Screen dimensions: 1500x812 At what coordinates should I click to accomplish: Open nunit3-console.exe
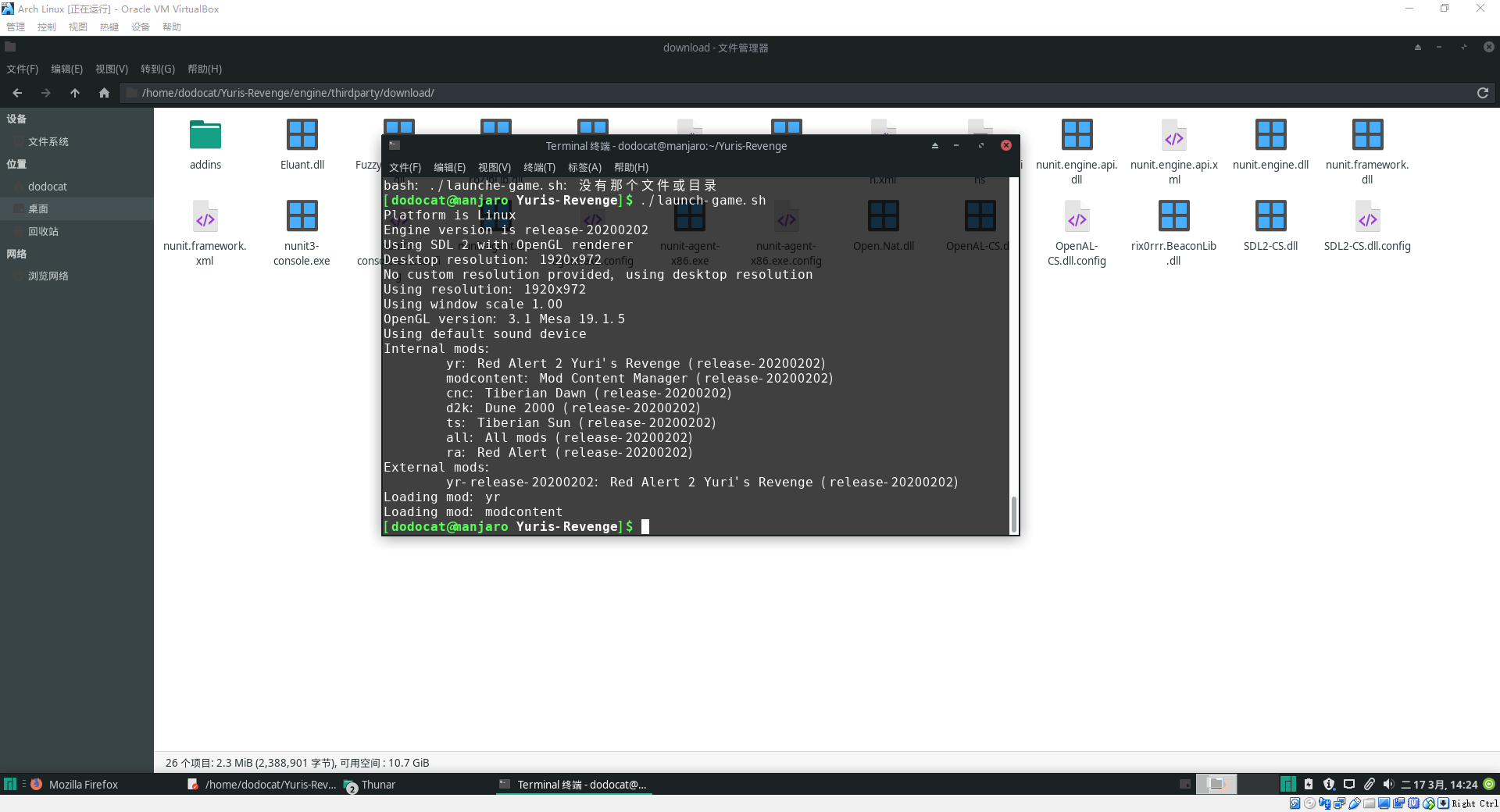coord(302,215)
